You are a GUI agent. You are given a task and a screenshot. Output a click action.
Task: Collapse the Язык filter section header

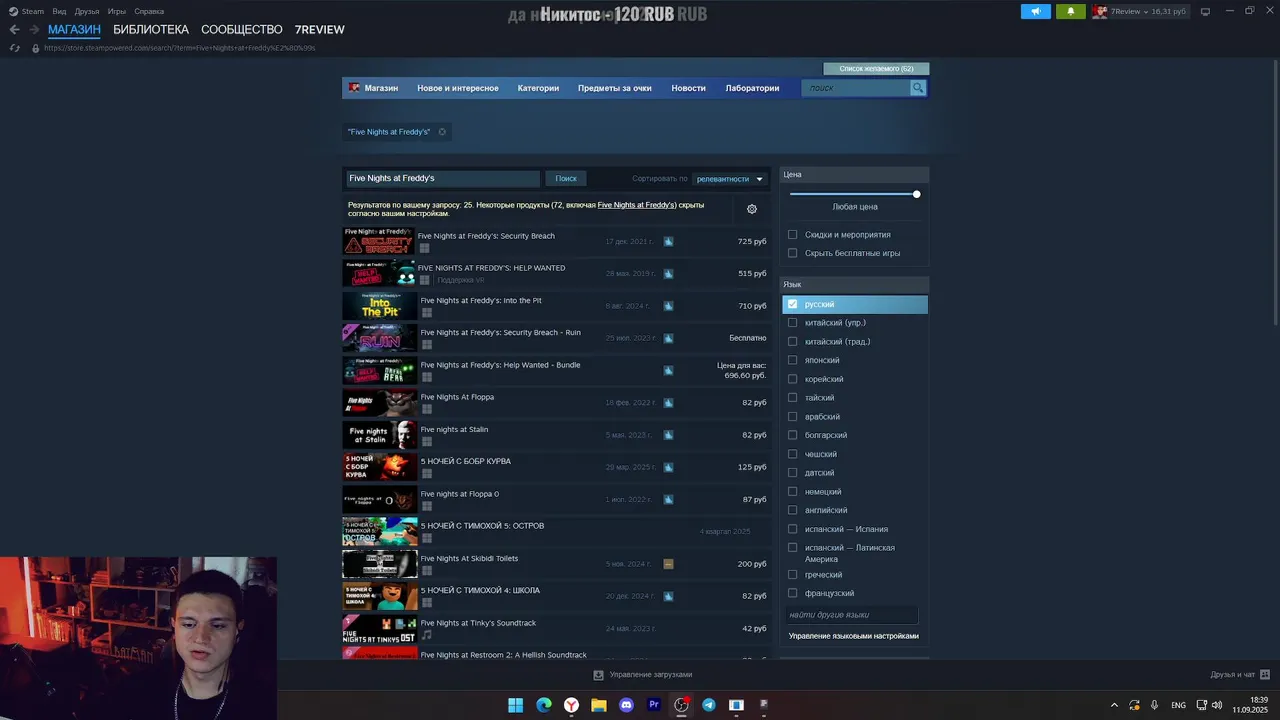855,284
